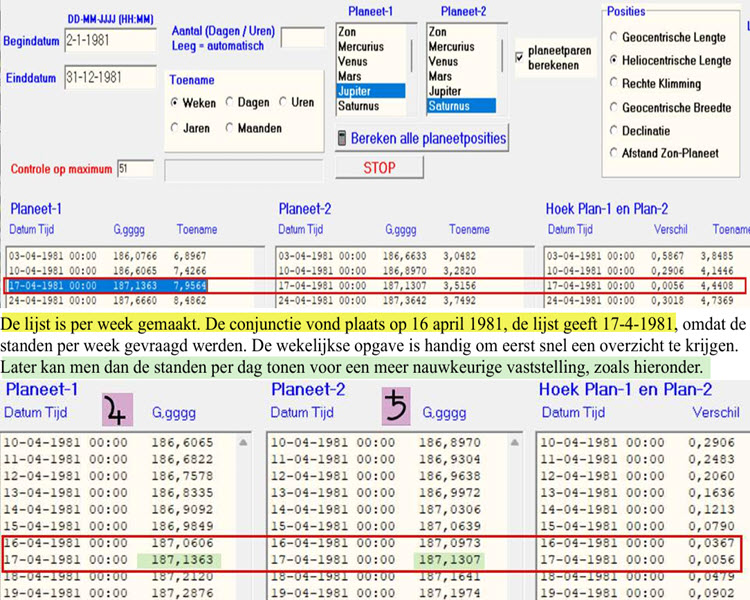The image size is (750, 600).
Task: Select Venus in the Planeet-1 list
Action: pyautogui.click(x=371, y=61)
